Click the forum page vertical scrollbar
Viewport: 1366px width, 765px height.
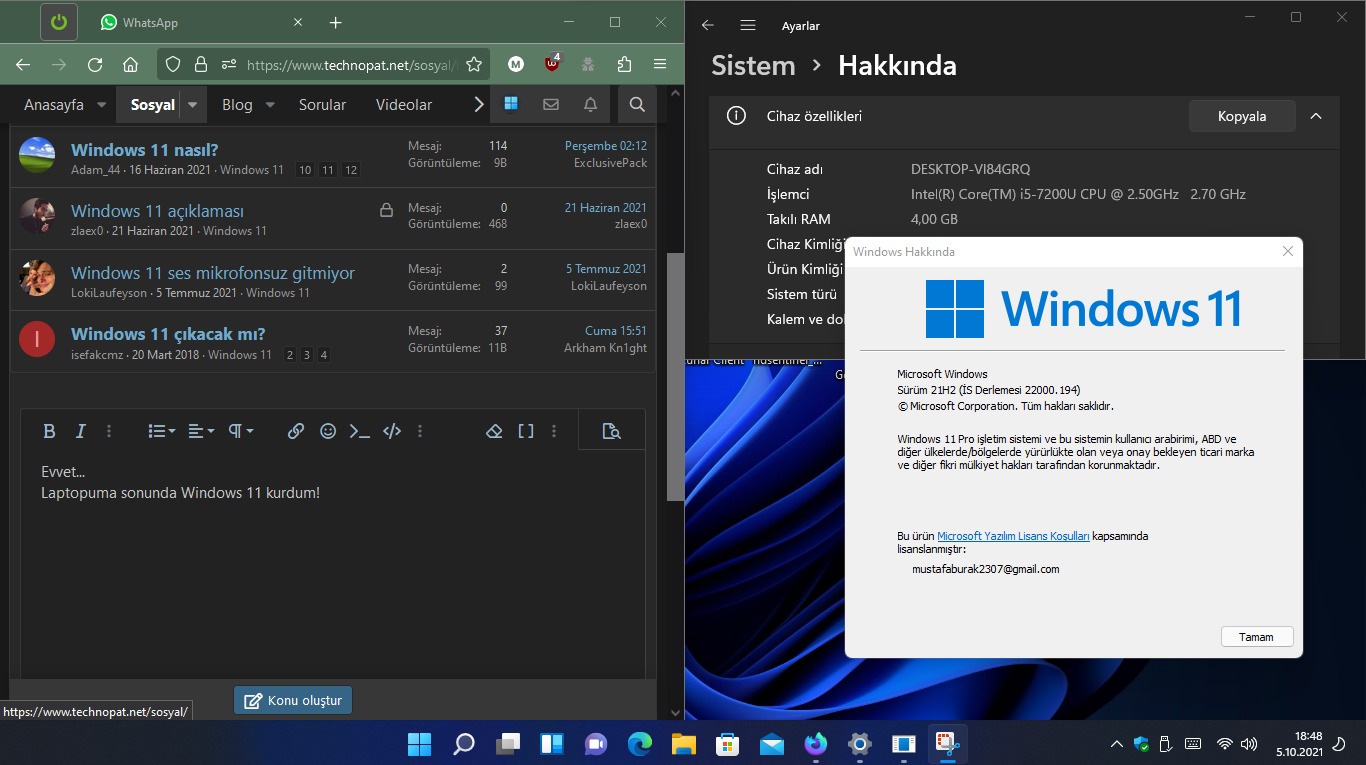675,376
